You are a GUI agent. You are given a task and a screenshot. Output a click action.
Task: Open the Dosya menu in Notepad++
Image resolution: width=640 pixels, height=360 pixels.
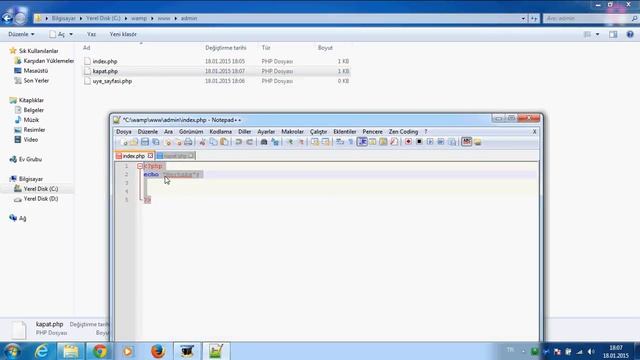coord(124,132)
